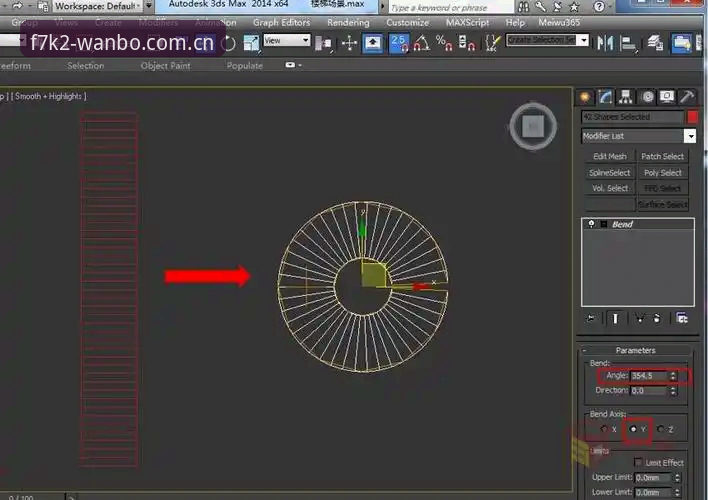Click Make Unique icon below the stack
Image resolution: width=708 pixels, height=500 pixels.
(639, 318)
